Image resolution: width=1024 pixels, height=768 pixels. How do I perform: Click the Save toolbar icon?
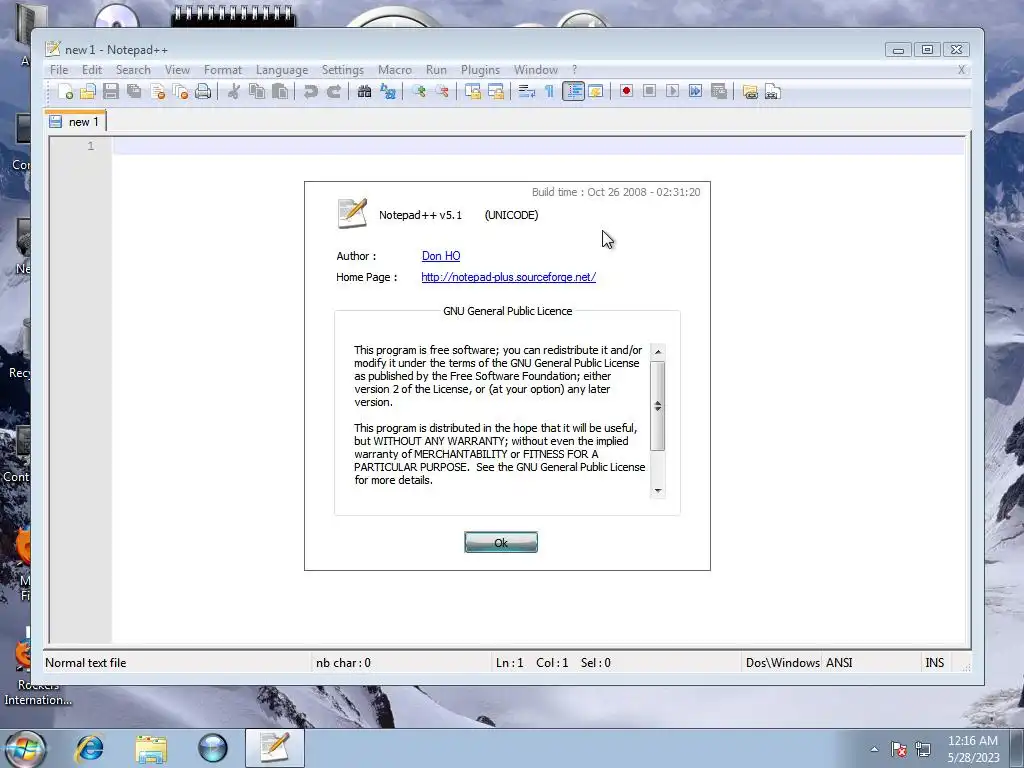tap(111, 91)
